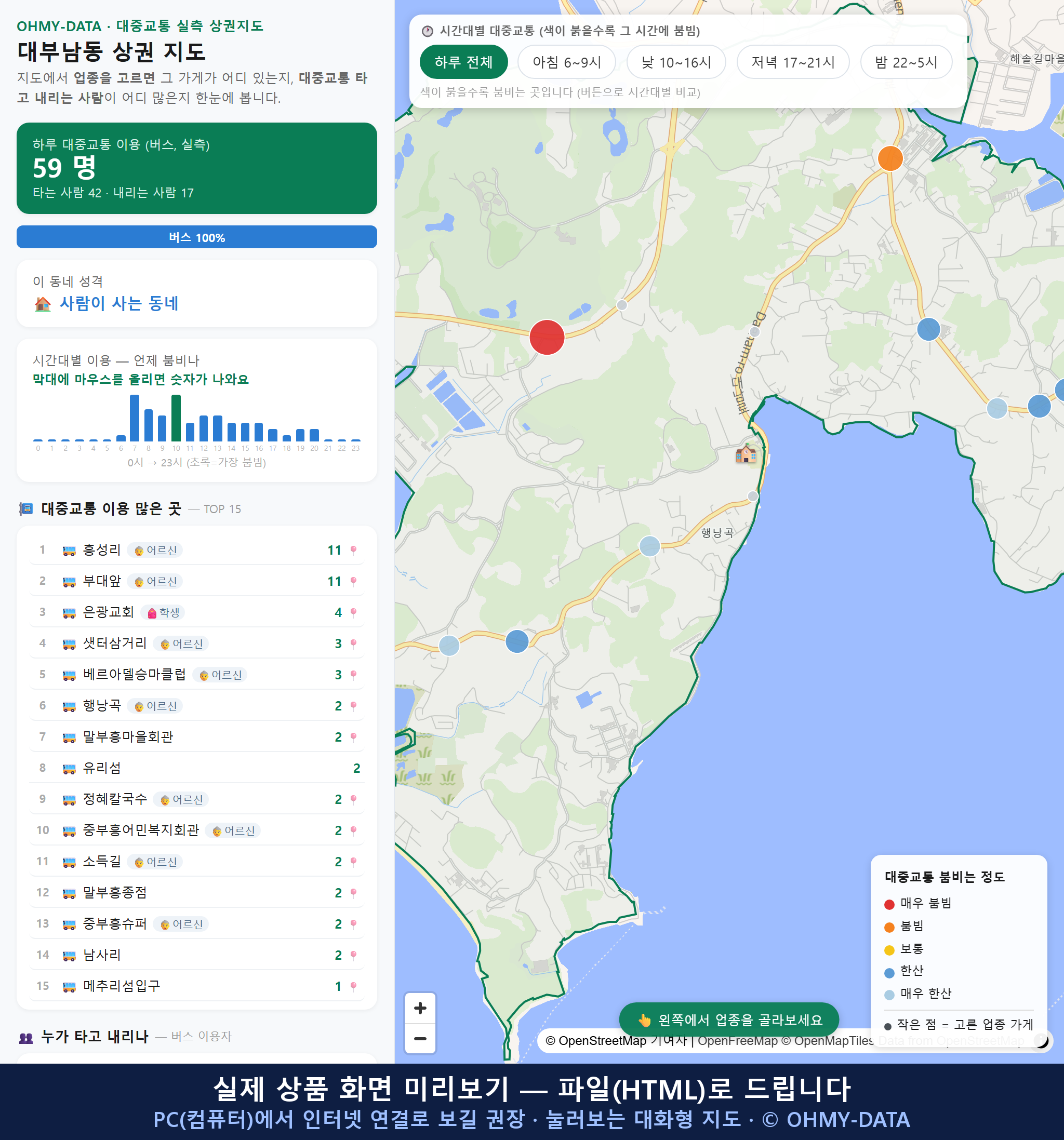
Task: Click the 매우 붐빔 red legend swatch
Action: (x=889, y=904)
